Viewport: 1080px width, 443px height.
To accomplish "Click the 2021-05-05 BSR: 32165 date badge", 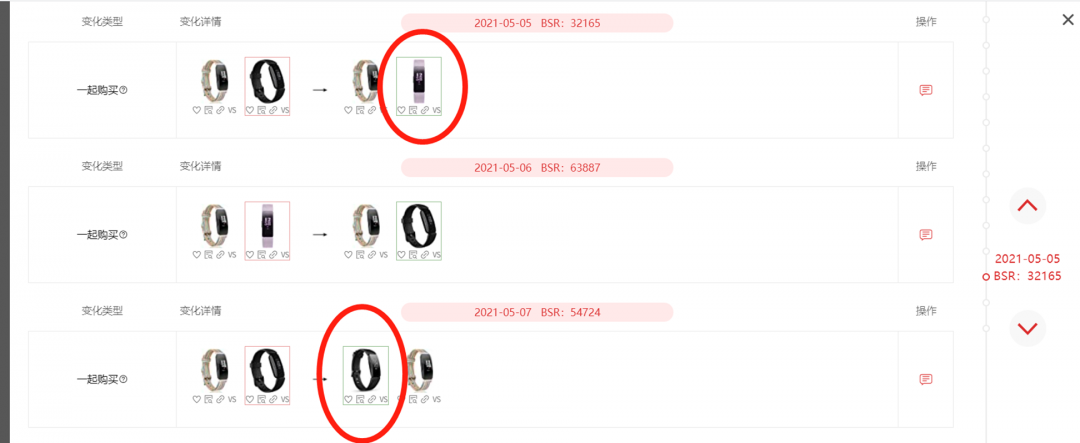I will coord(537,23).
